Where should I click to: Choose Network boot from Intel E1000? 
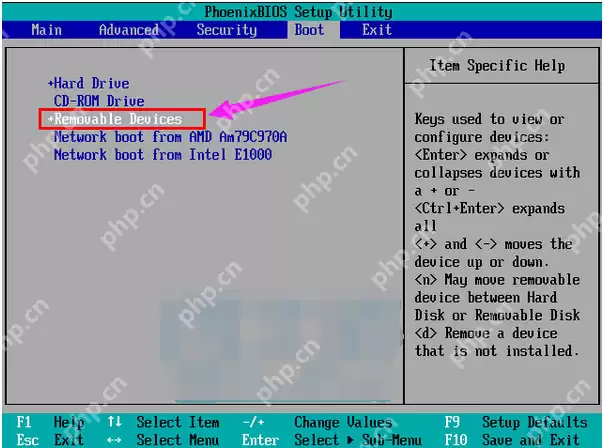point(162,155)
